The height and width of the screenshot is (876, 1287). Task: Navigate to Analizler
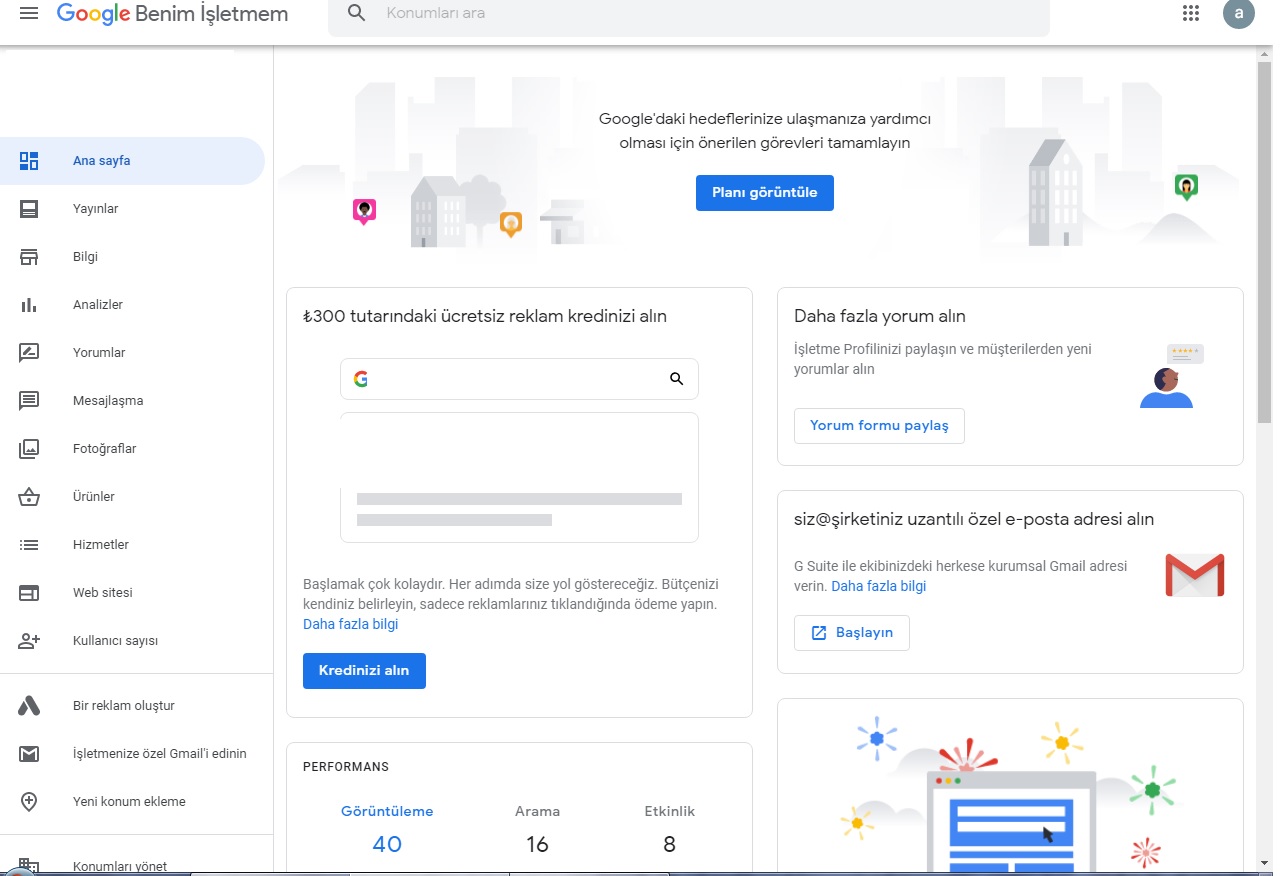click(132, 305)
